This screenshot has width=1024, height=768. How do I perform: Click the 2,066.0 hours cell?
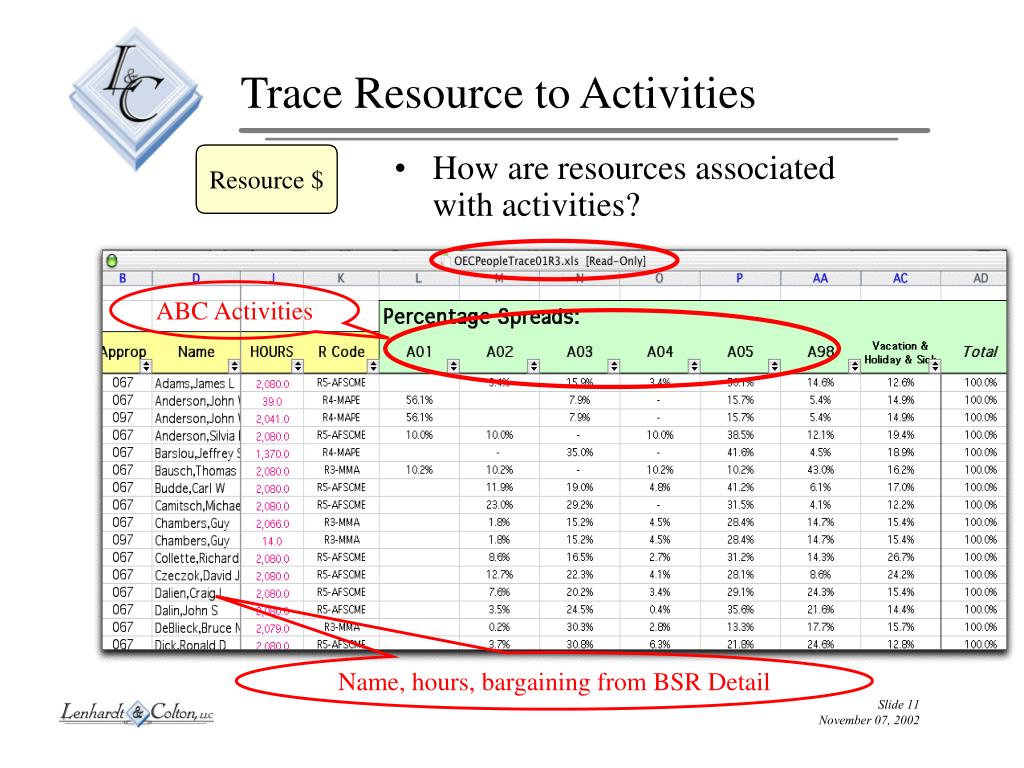click(x=272, y=523)
